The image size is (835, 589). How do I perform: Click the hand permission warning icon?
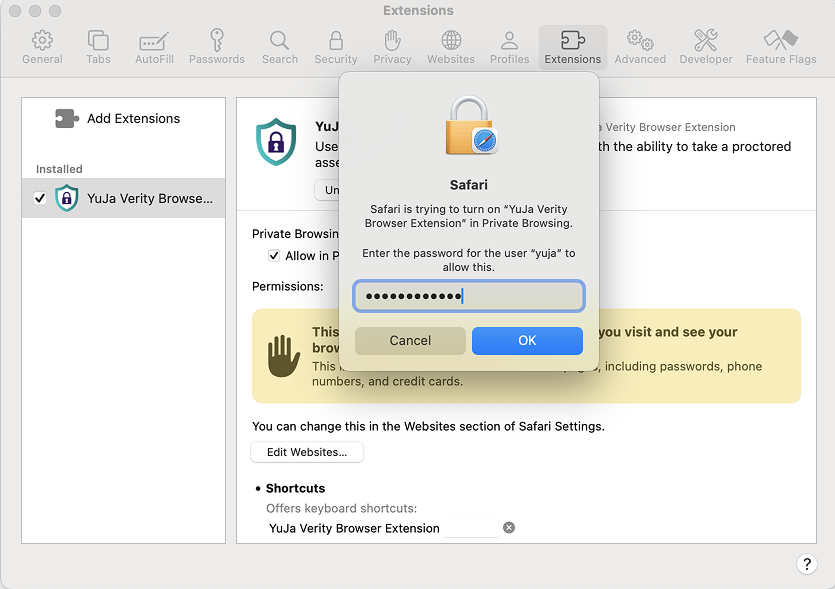(283, 356)
